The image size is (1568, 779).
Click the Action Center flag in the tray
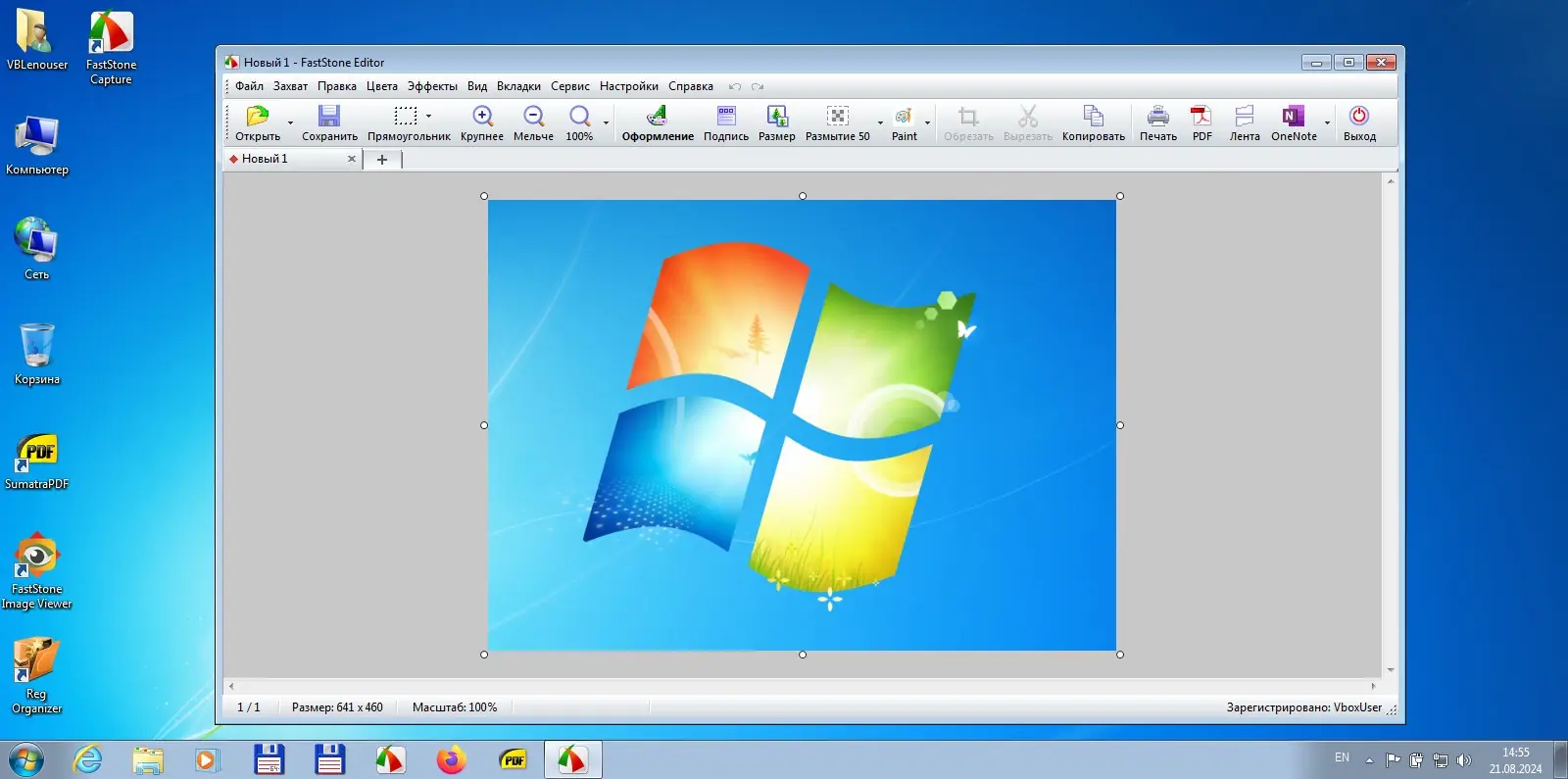click(x=1393, y=759)
